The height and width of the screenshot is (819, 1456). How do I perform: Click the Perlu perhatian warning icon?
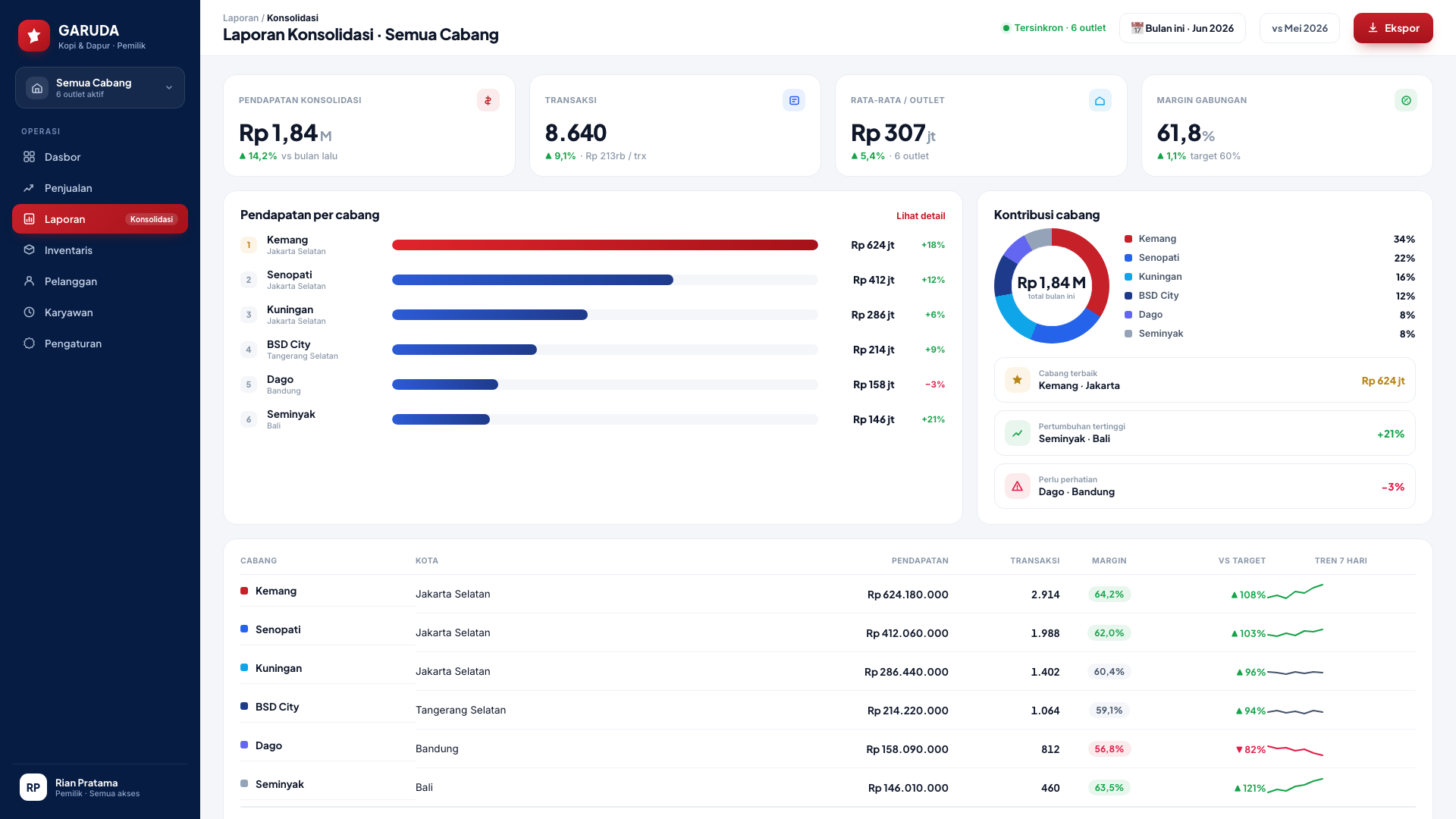click(x=1018, y=486)
